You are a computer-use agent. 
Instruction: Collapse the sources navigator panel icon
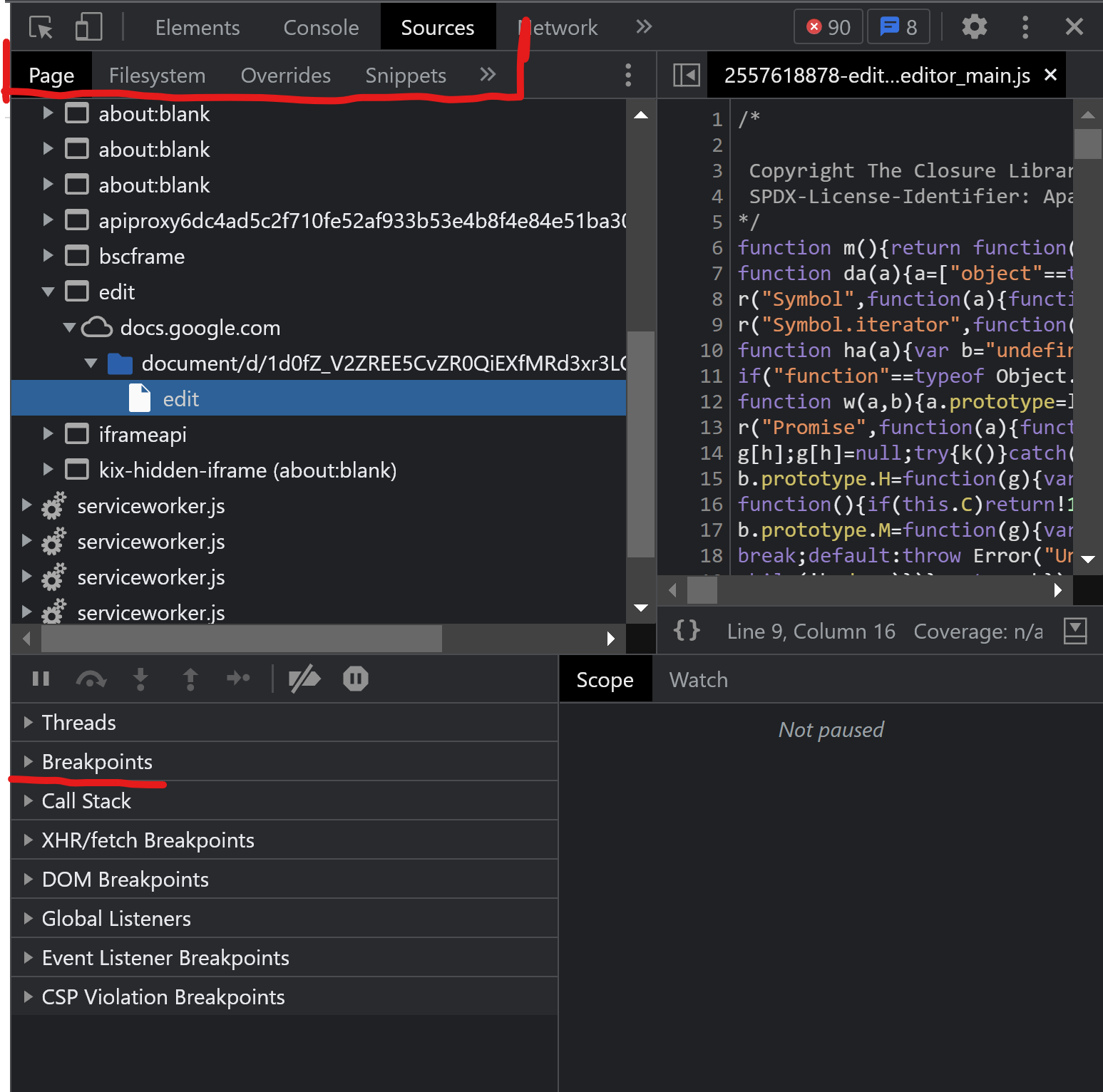[685, 74]
